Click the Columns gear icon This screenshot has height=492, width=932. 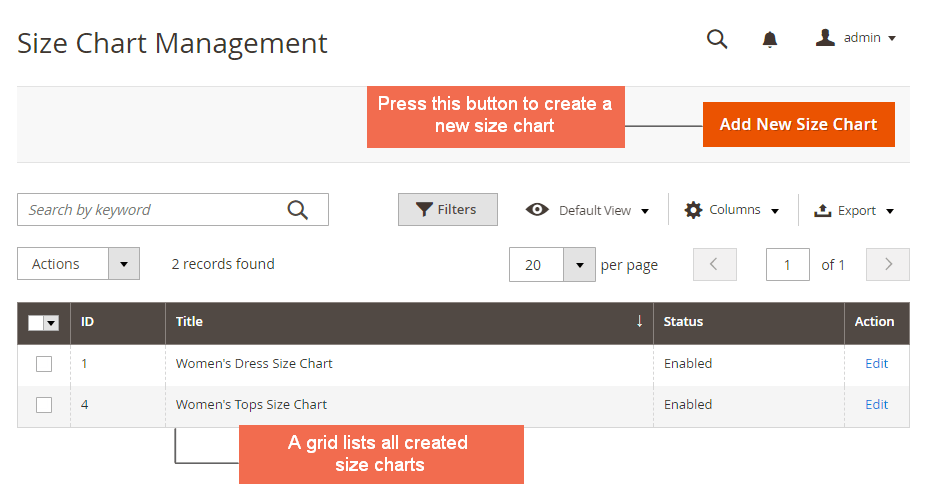[x=693, y=210]
